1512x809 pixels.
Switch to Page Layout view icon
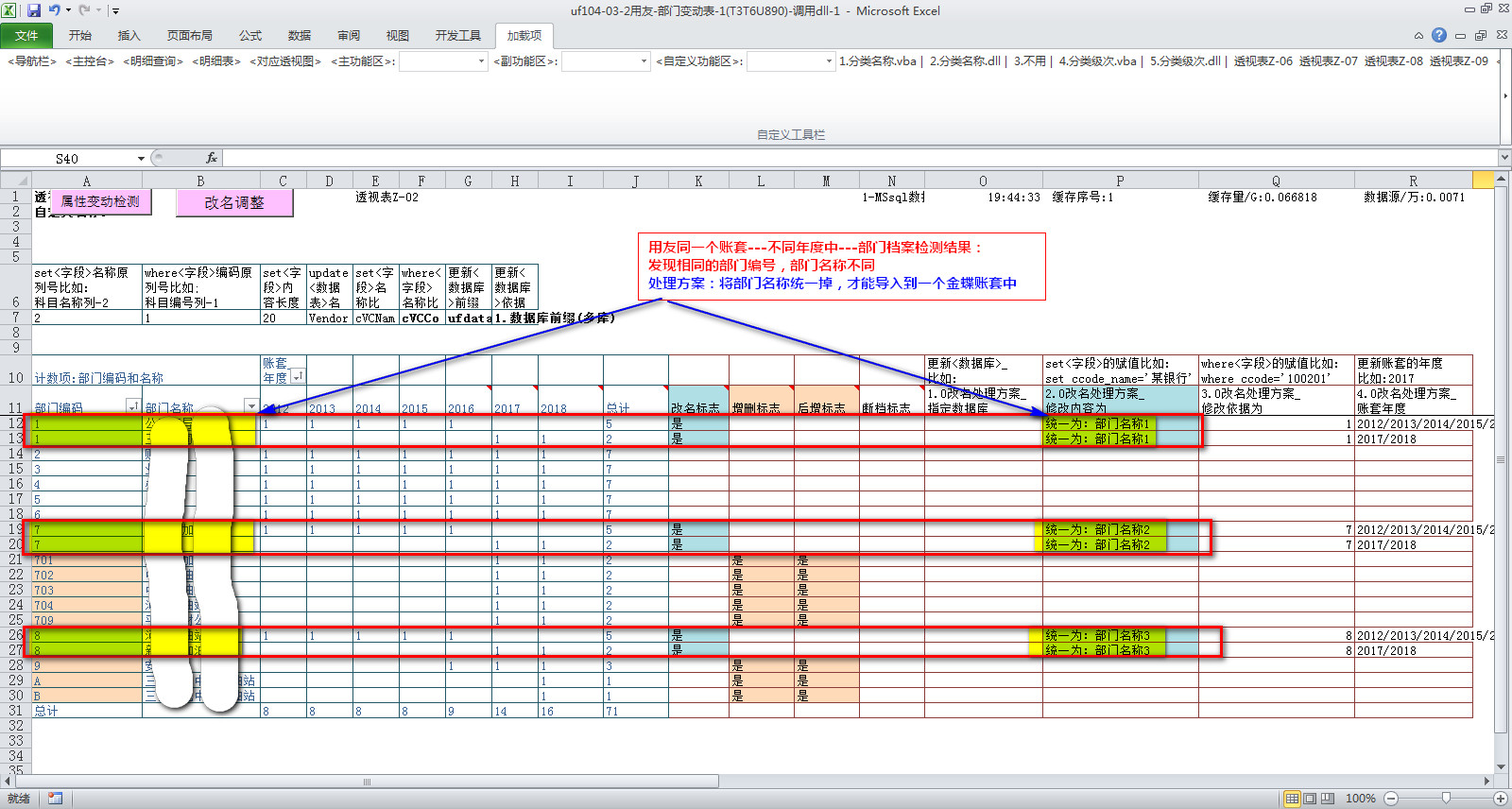[1310, 799]
